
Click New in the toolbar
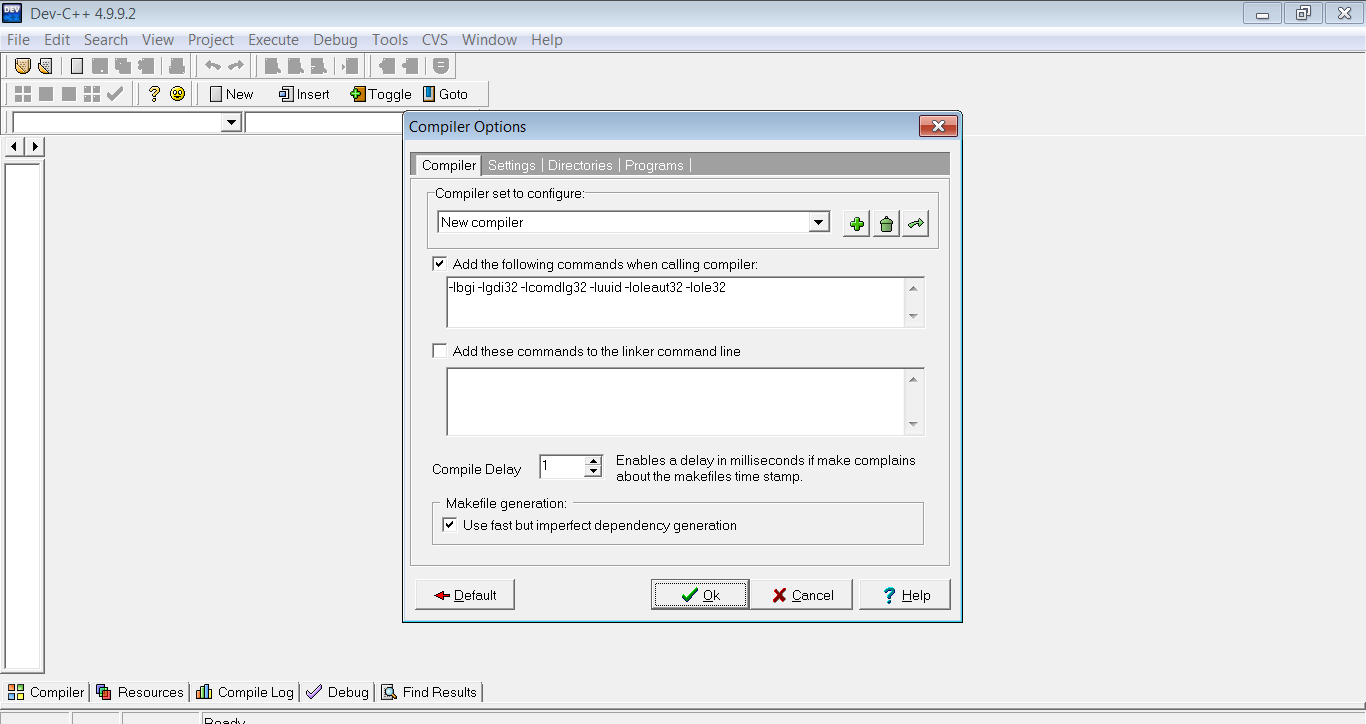pos(231,94)
